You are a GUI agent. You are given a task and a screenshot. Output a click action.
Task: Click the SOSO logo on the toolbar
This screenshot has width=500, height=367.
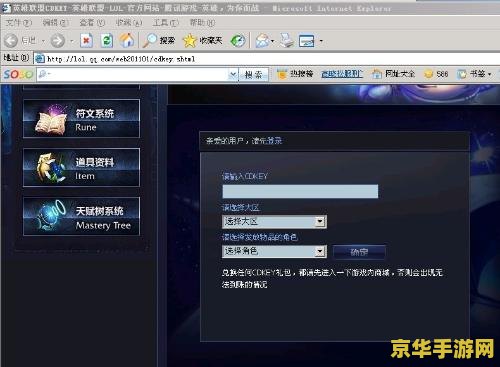click(x=18, y=74)
